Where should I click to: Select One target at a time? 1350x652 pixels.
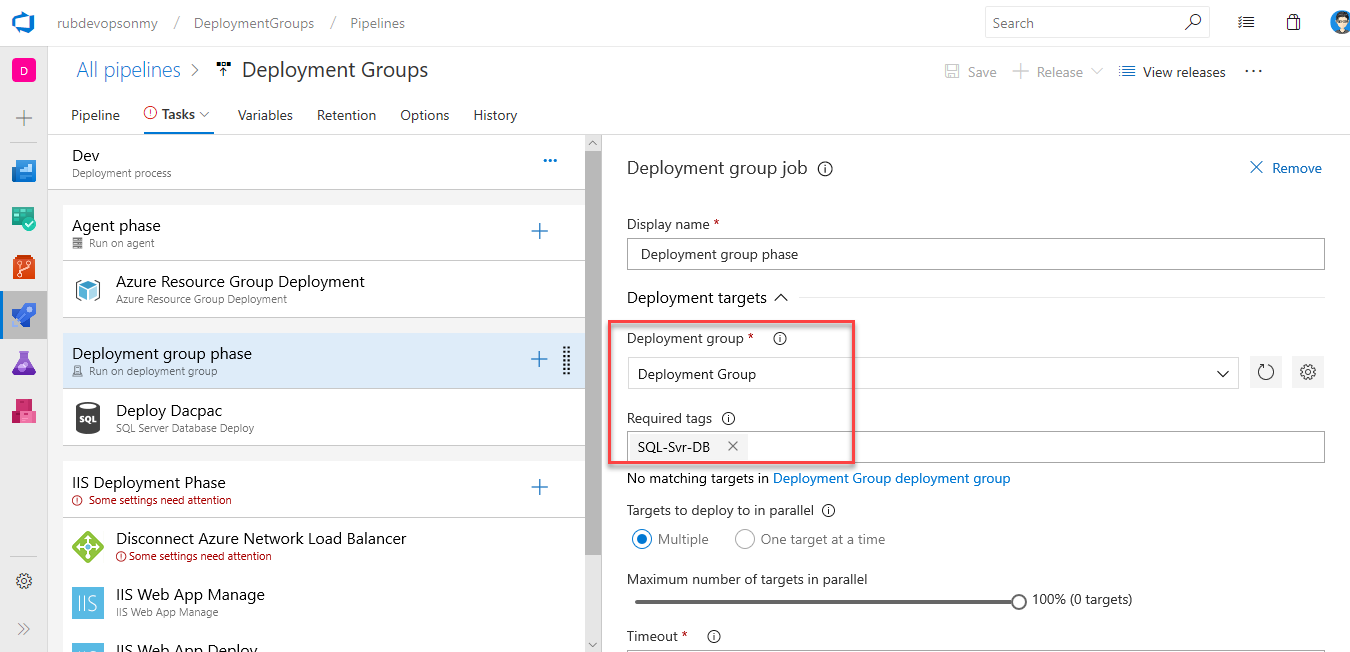pos(744,539)
